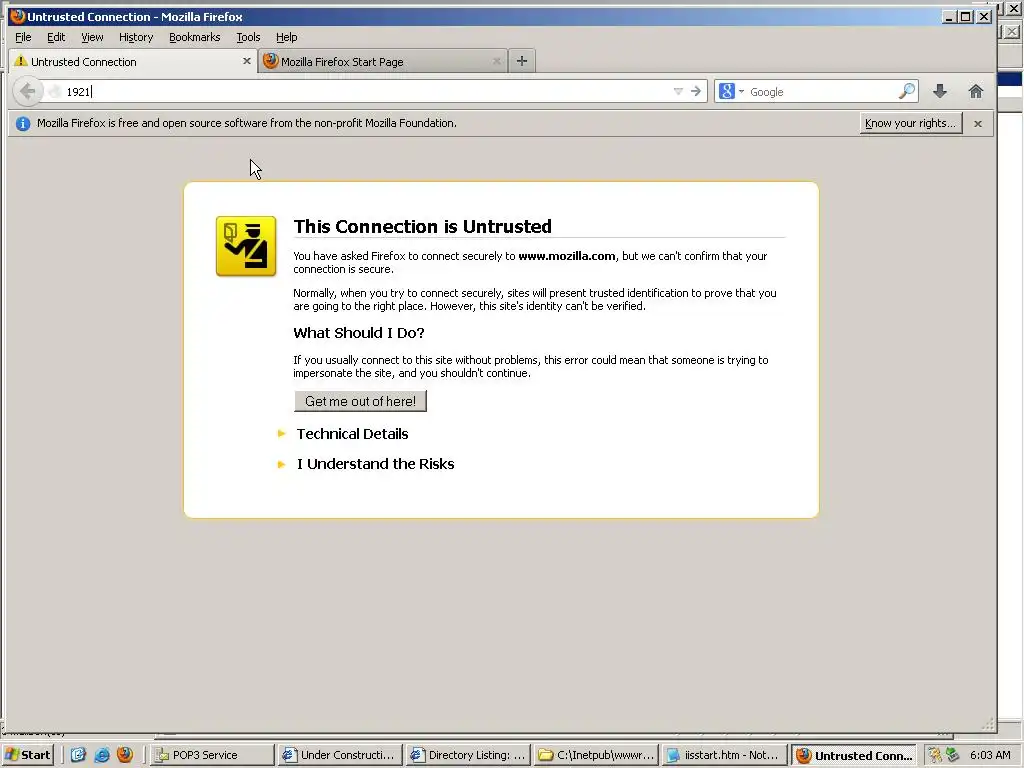Click the warning triangle icon on Untrusted tab
Screen dimensions: 1024x768
21,61
